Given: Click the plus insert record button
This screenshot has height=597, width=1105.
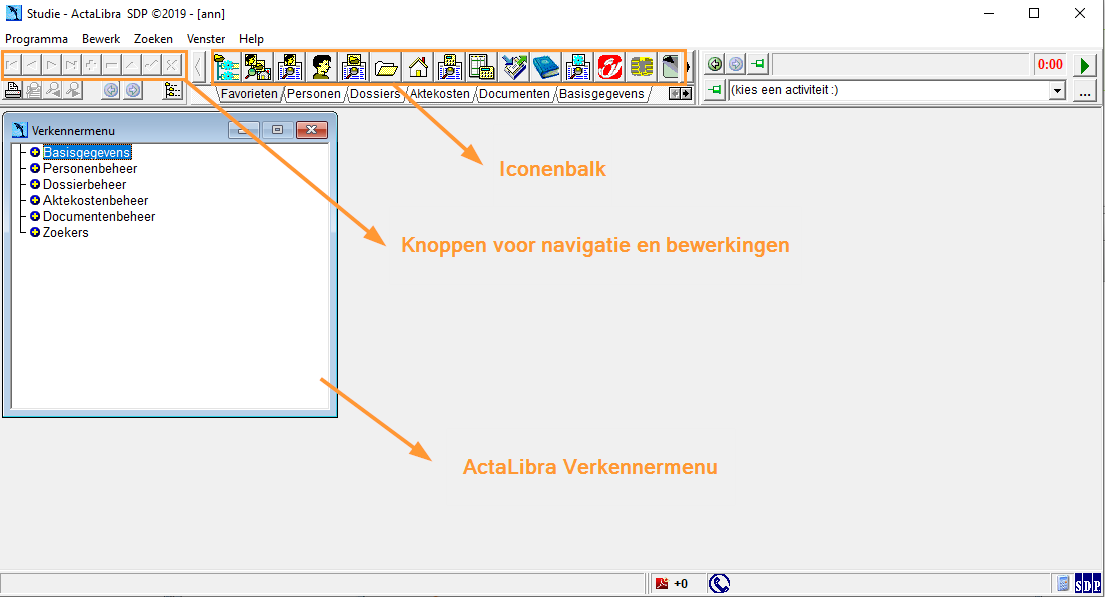Looking at the screenshot, I should coord(91,65).
